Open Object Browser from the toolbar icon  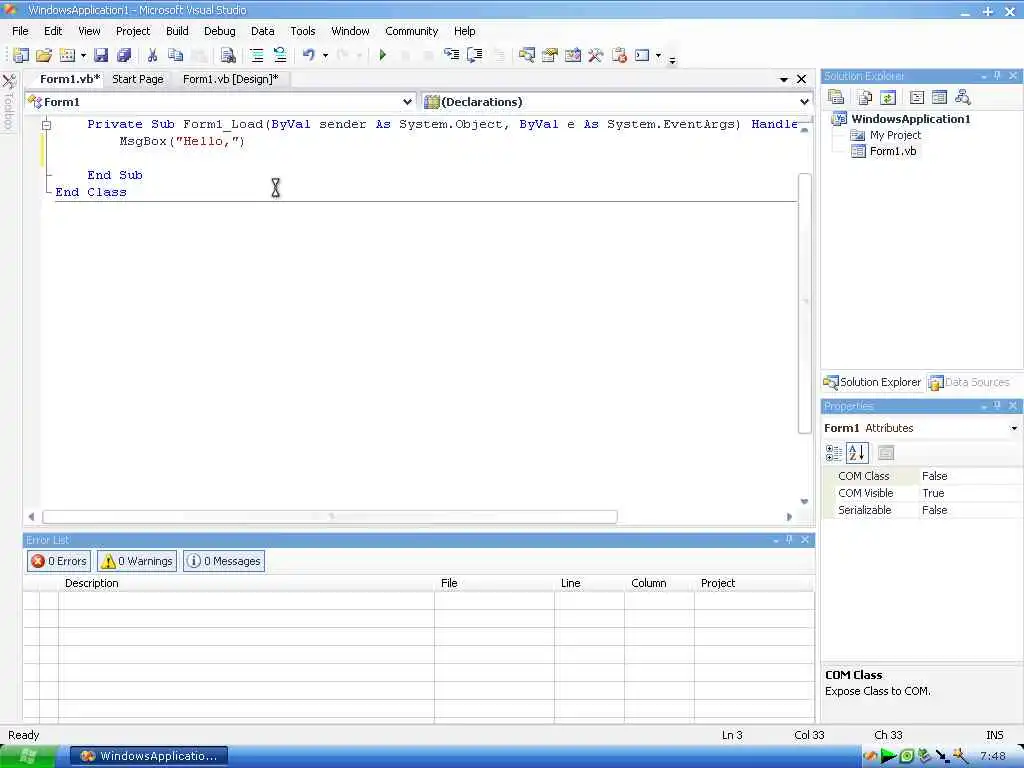click(x=573, y=56)
